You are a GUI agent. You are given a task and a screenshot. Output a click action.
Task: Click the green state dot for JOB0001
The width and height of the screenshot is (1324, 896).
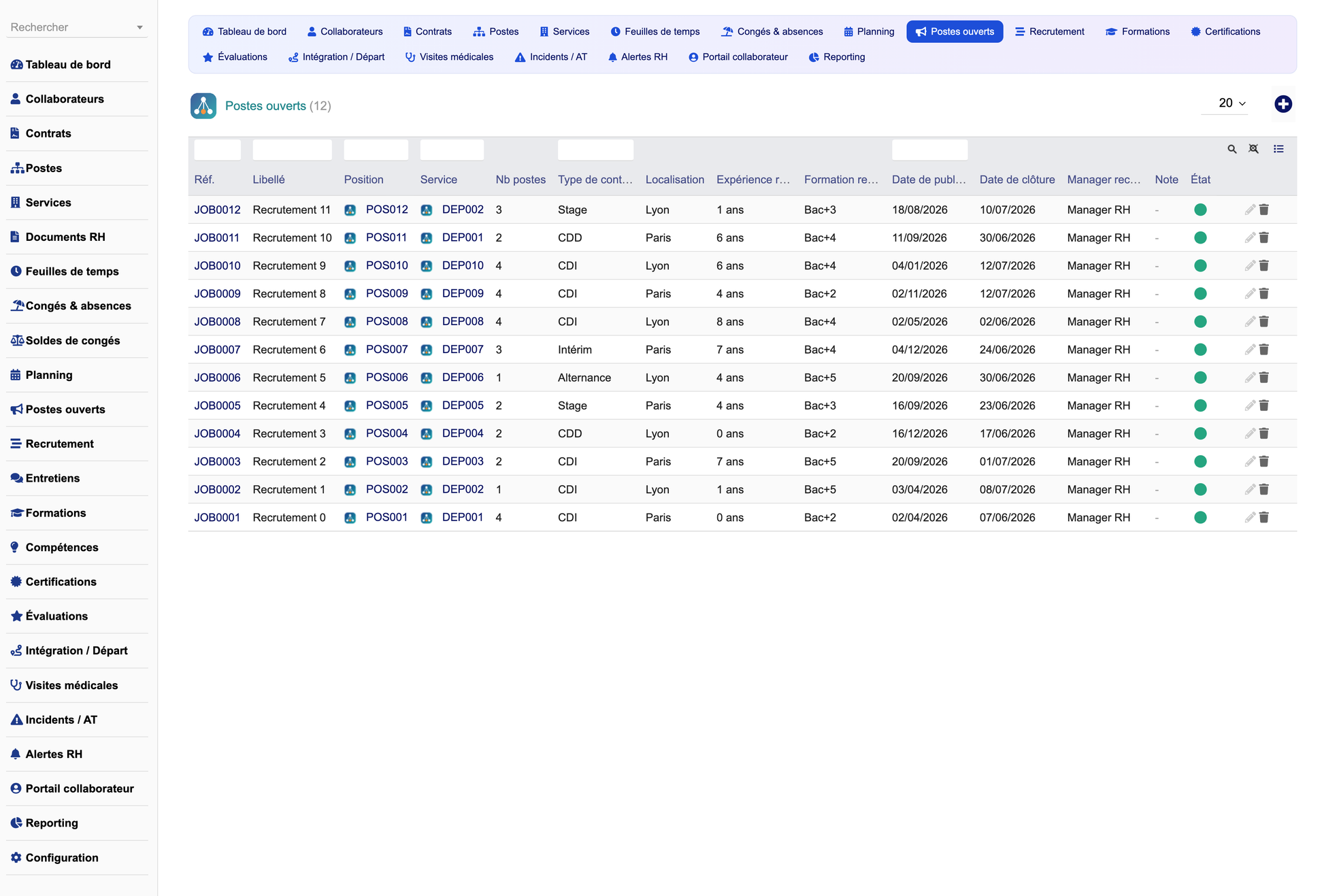1200,517
